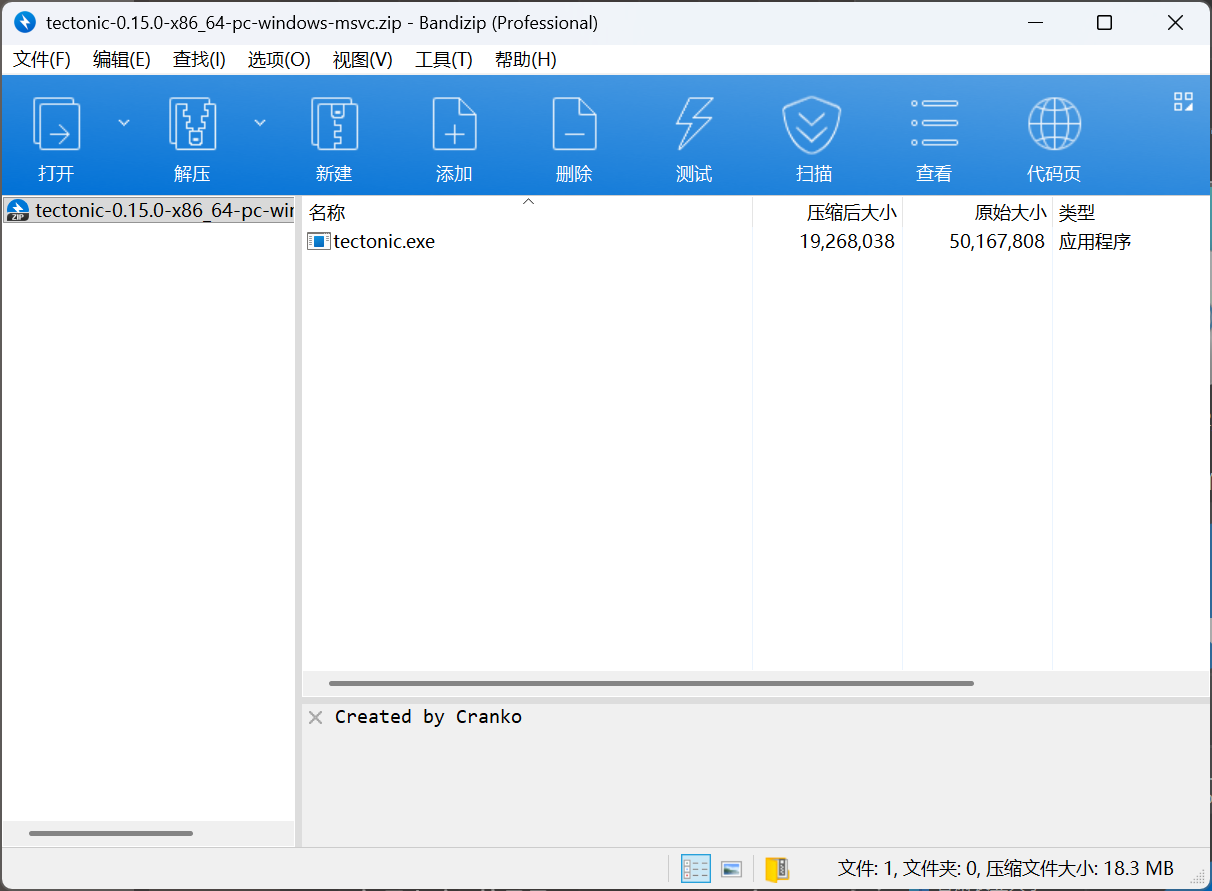This screenshot has height=891, width=1212.
Task: Minimize the Bandizip window
Action: tap(1034, 22)
